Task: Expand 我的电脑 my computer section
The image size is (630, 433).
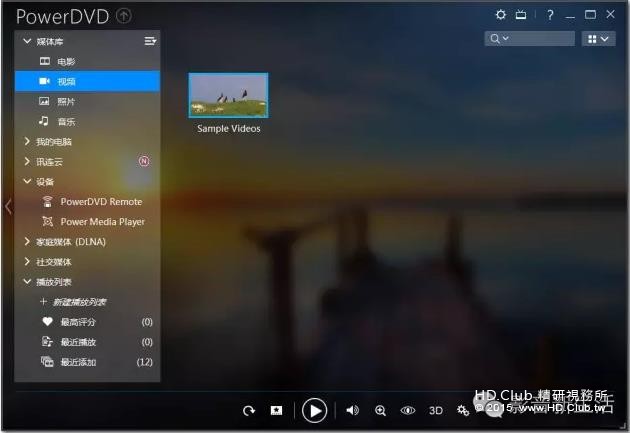Action: [27, 141]
